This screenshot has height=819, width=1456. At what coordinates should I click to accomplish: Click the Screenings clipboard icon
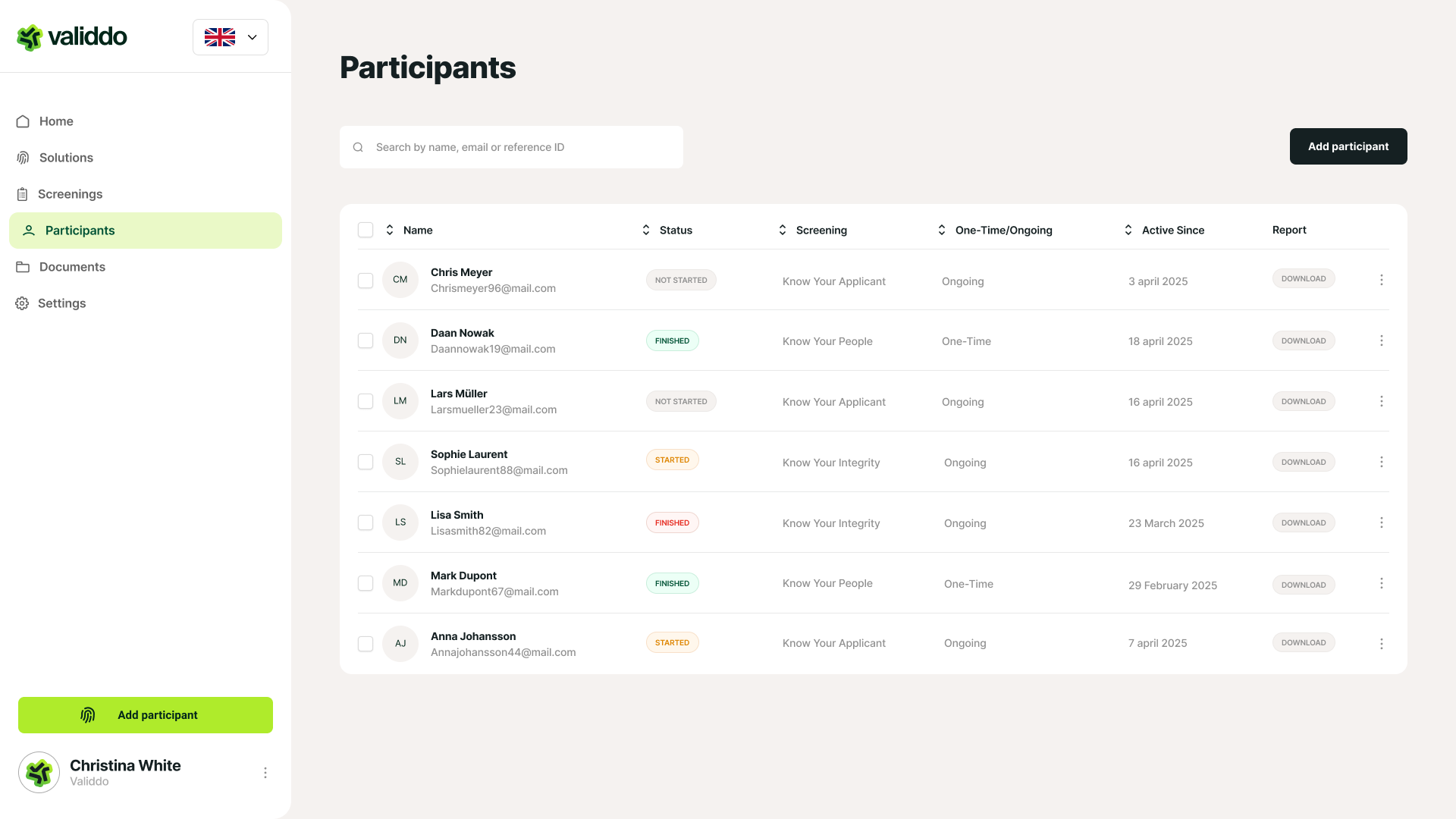[23, 194]
